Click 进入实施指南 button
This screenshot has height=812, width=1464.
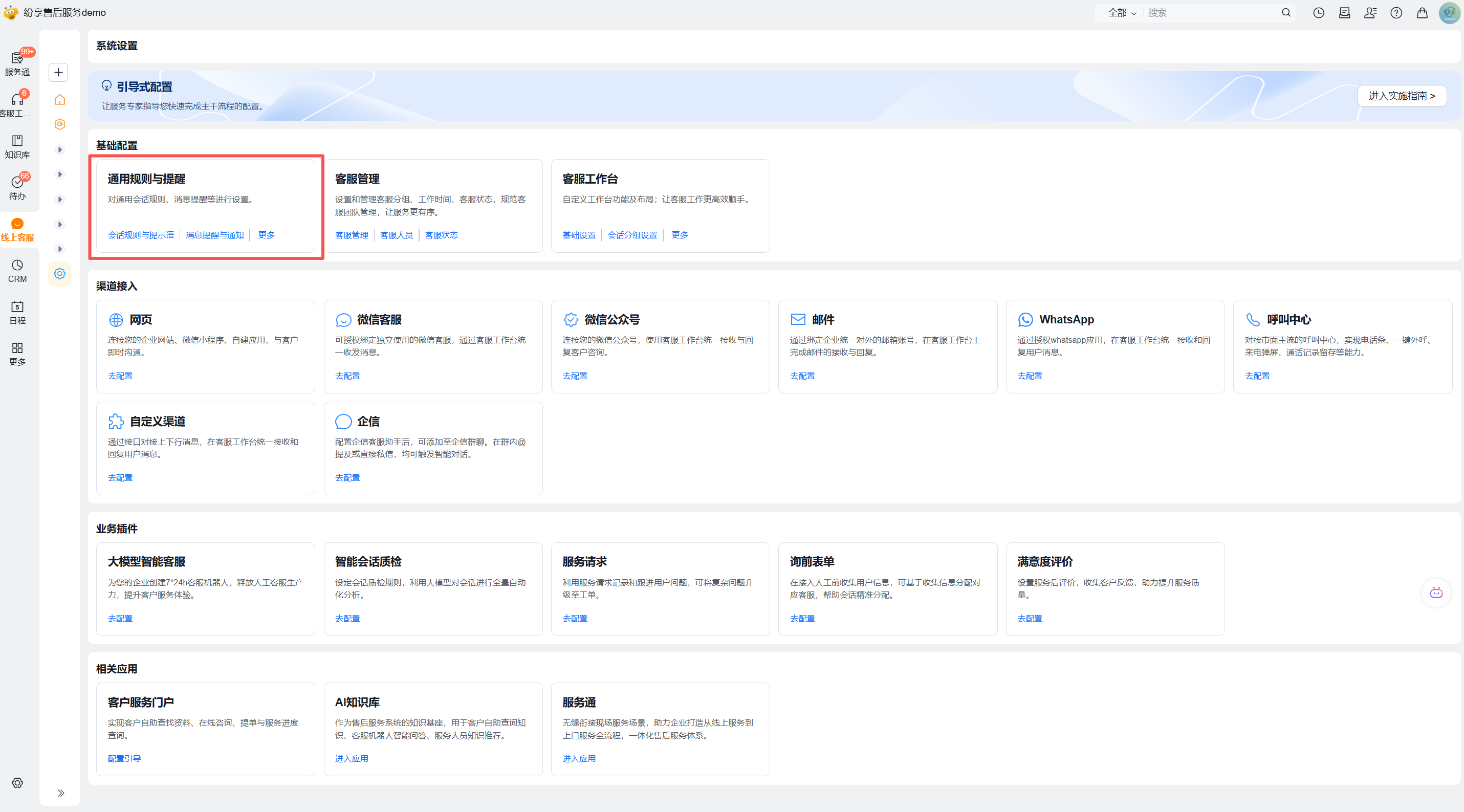(x=1402, y=96)
